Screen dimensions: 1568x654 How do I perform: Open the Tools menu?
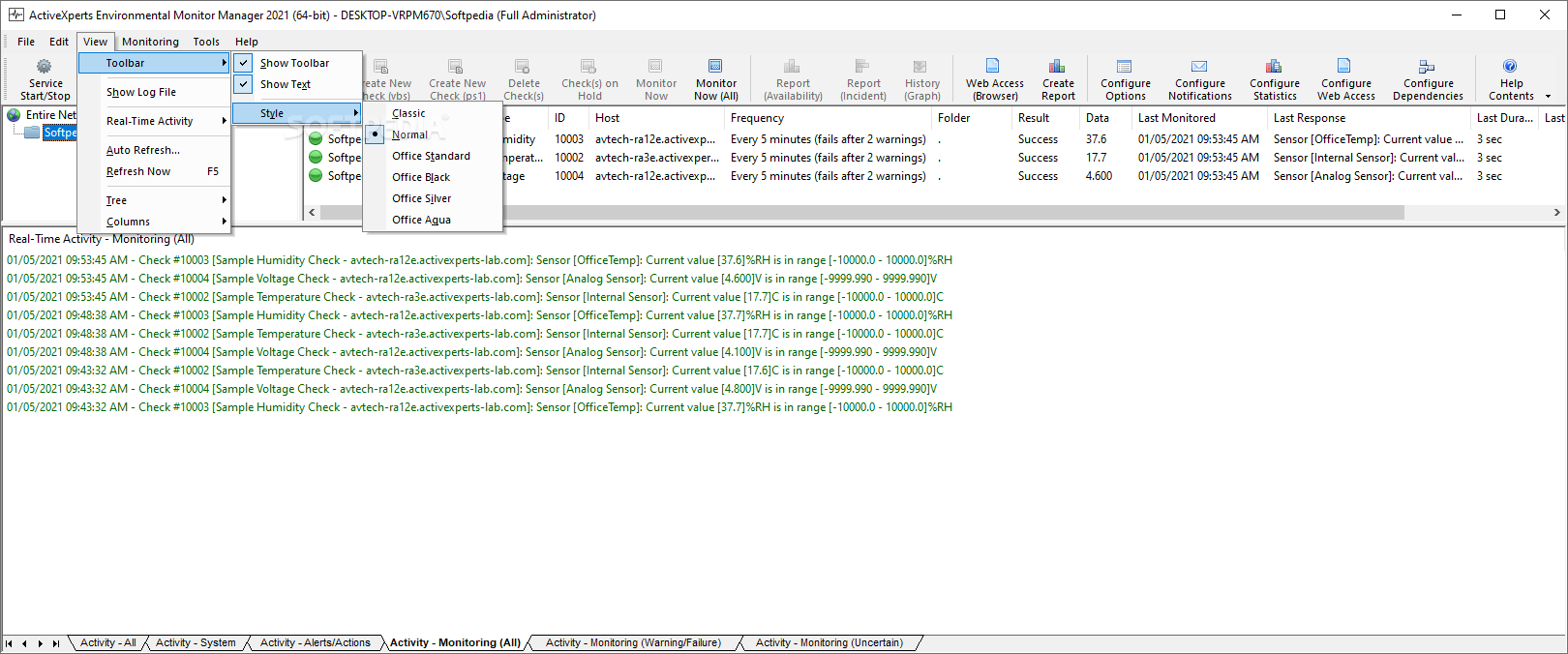[206, 42]
